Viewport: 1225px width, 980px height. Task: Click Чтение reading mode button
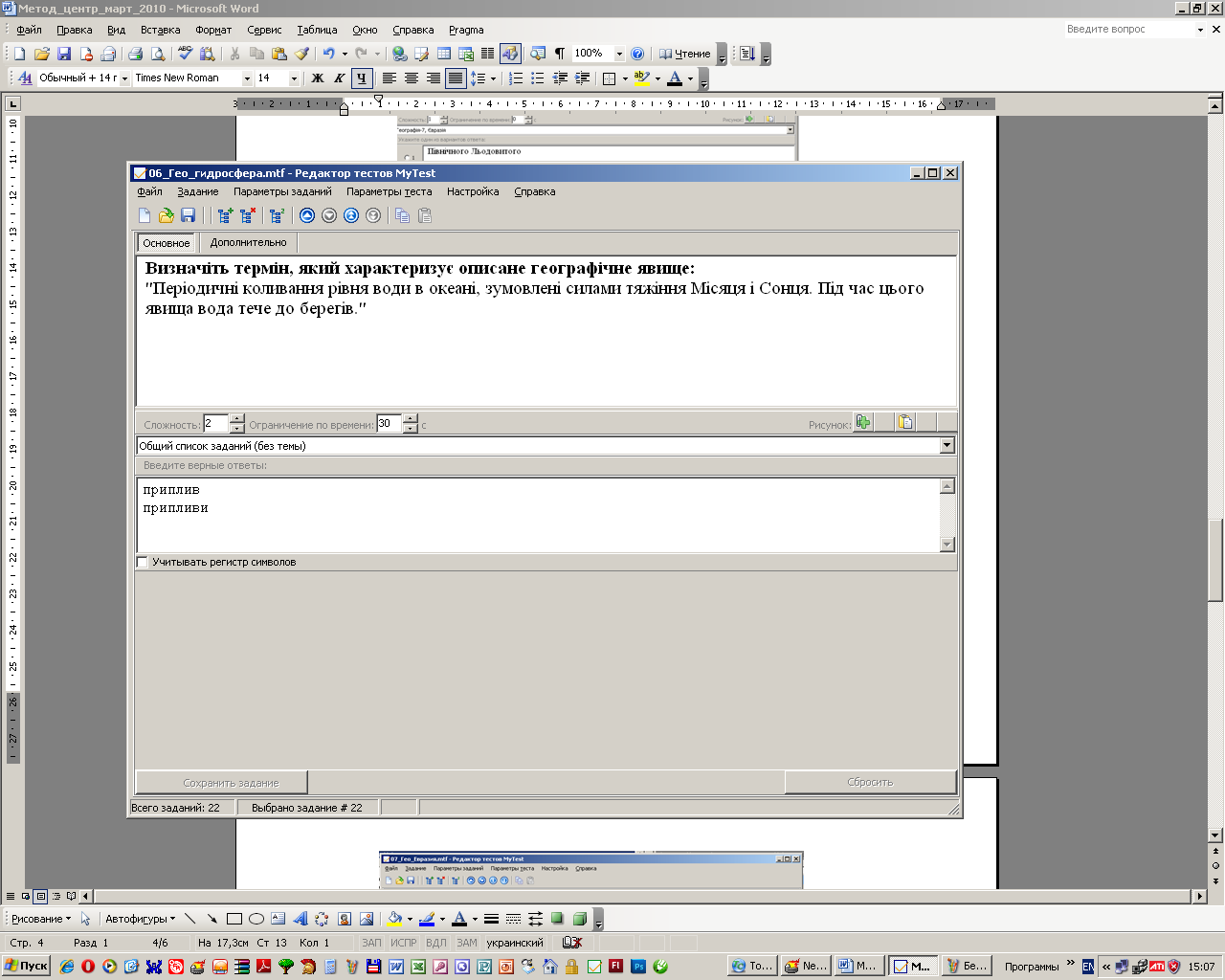click(x=685, y=54)
